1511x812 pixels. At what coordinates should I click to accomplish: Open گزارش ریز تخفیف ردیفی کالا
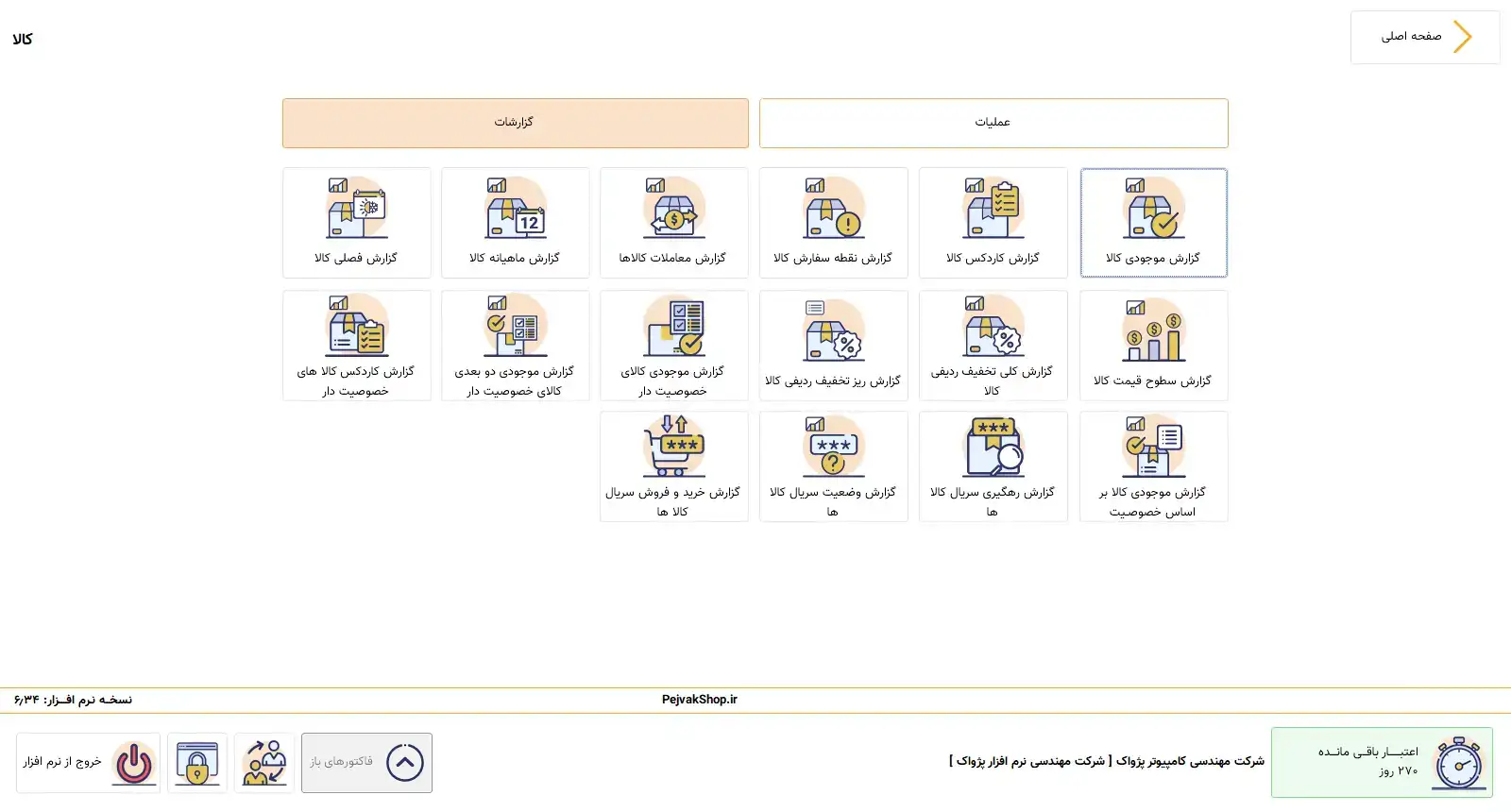pyautogui.click(x=833, y=345)
